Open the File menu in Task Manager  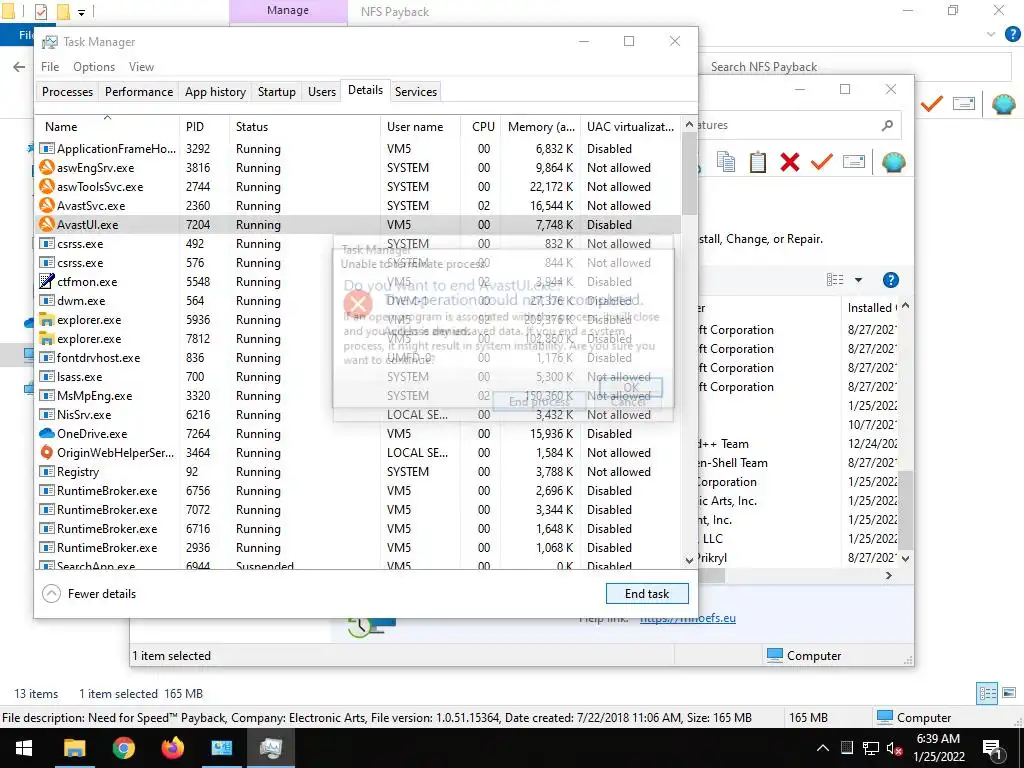(x=50, y=67)
